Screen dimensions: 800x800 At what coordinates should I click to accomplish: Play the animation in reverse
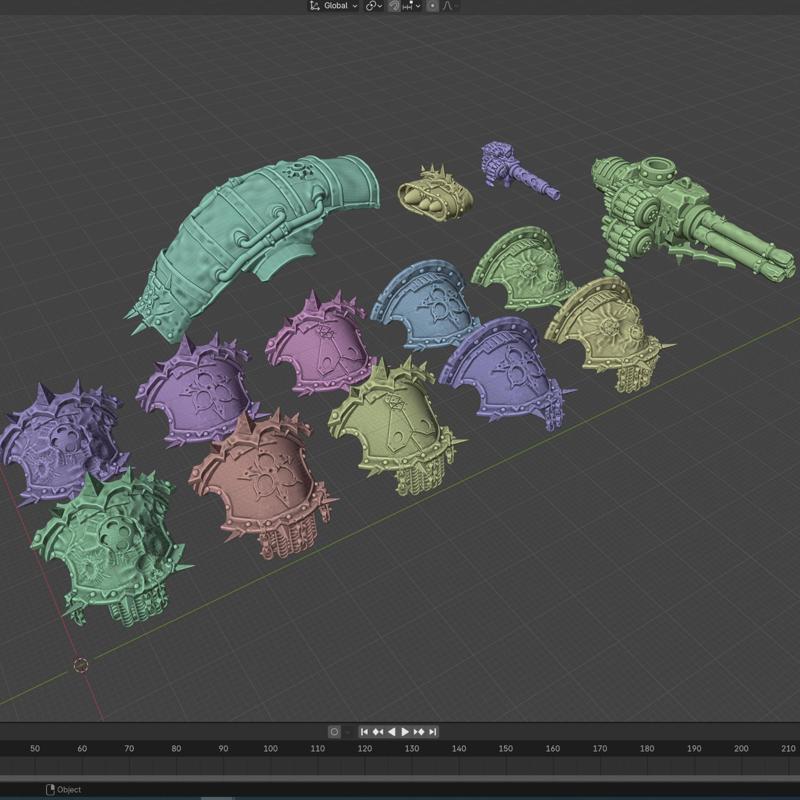[x=392, y=732]
